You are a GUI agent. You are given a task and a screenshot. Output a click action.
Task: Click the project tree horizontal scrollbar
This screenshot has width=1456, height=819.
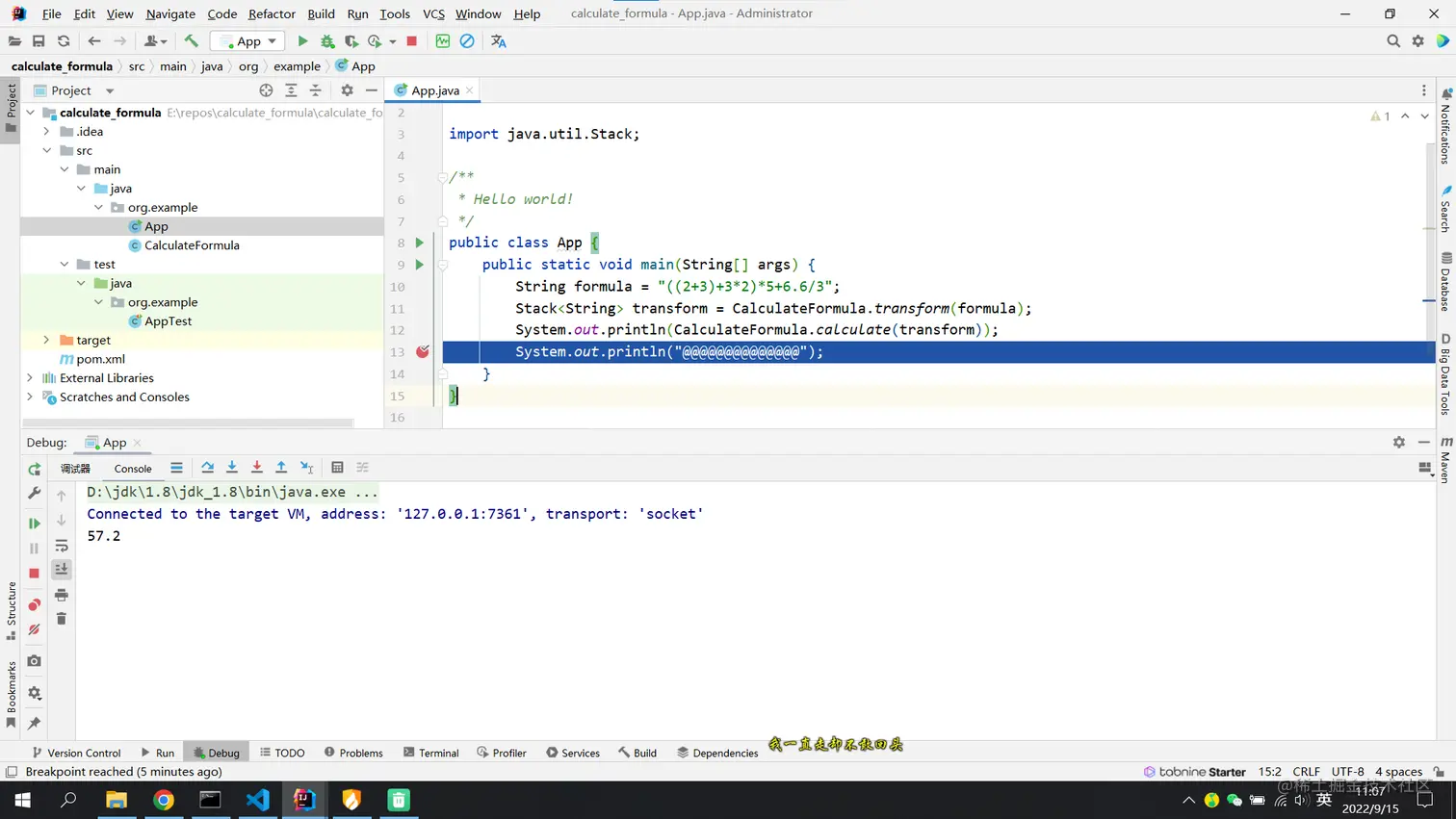pos(188,422)
